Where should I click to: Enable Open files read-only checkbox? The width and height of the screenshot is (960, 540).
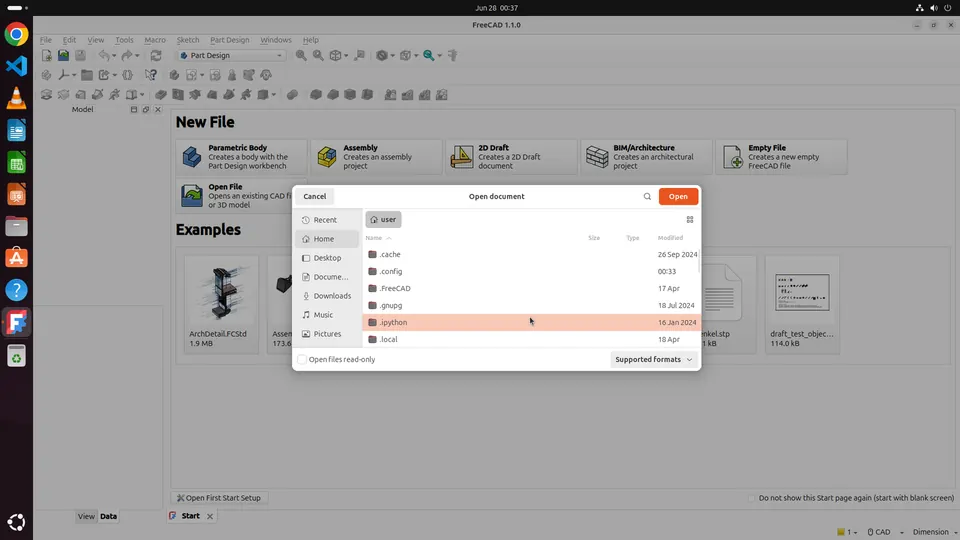pyautogui.click(x=302, y=359)
